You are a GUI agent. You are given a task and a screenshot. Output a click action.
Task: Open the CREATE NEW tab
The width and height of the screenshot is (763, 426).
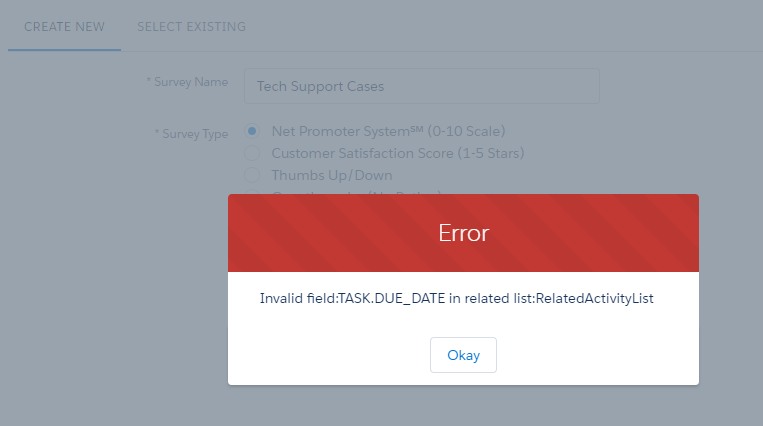64,27
